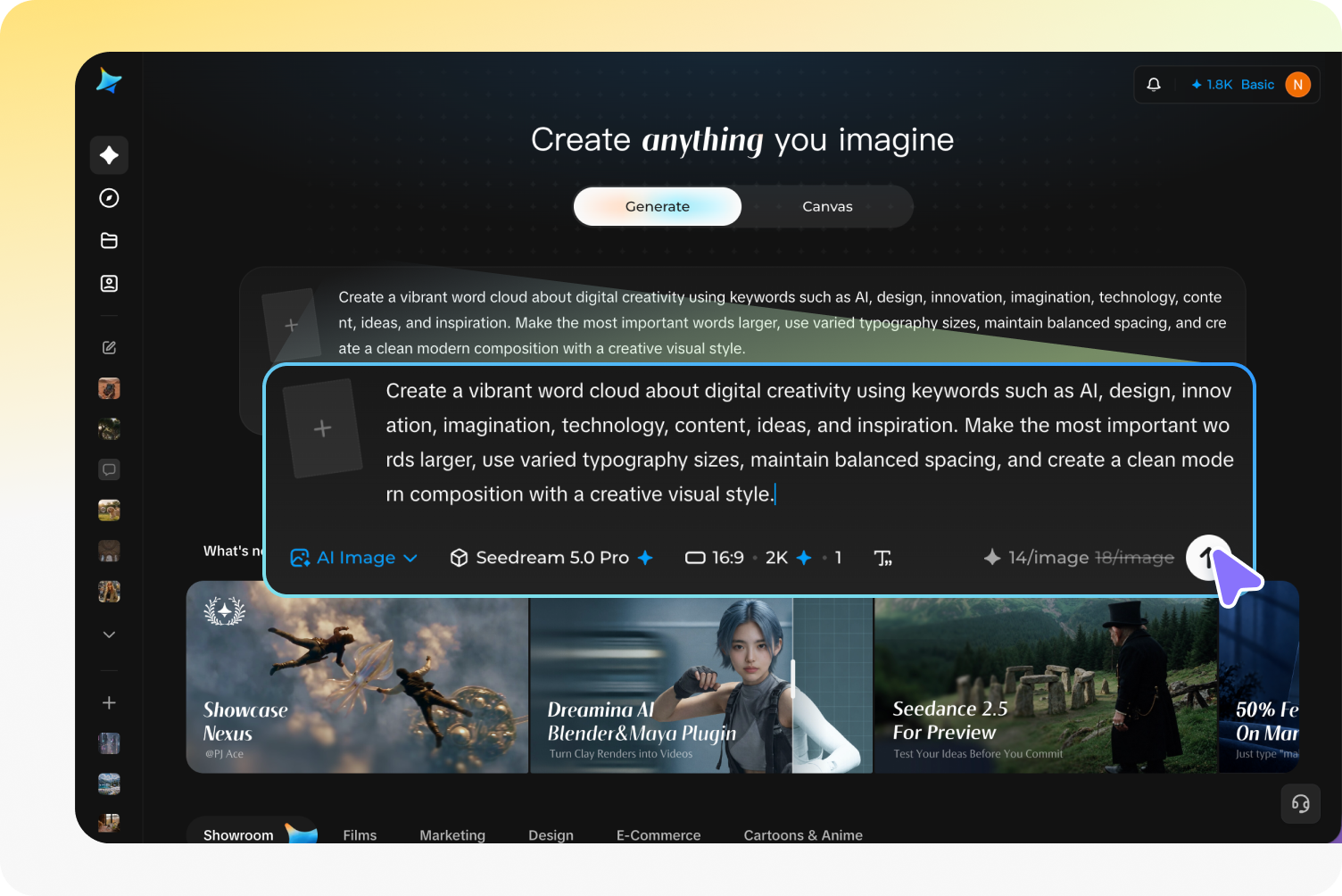
Task: Open the folder Assets icon in sidebar
Action: pyautogui.click(x=109, y=241)
